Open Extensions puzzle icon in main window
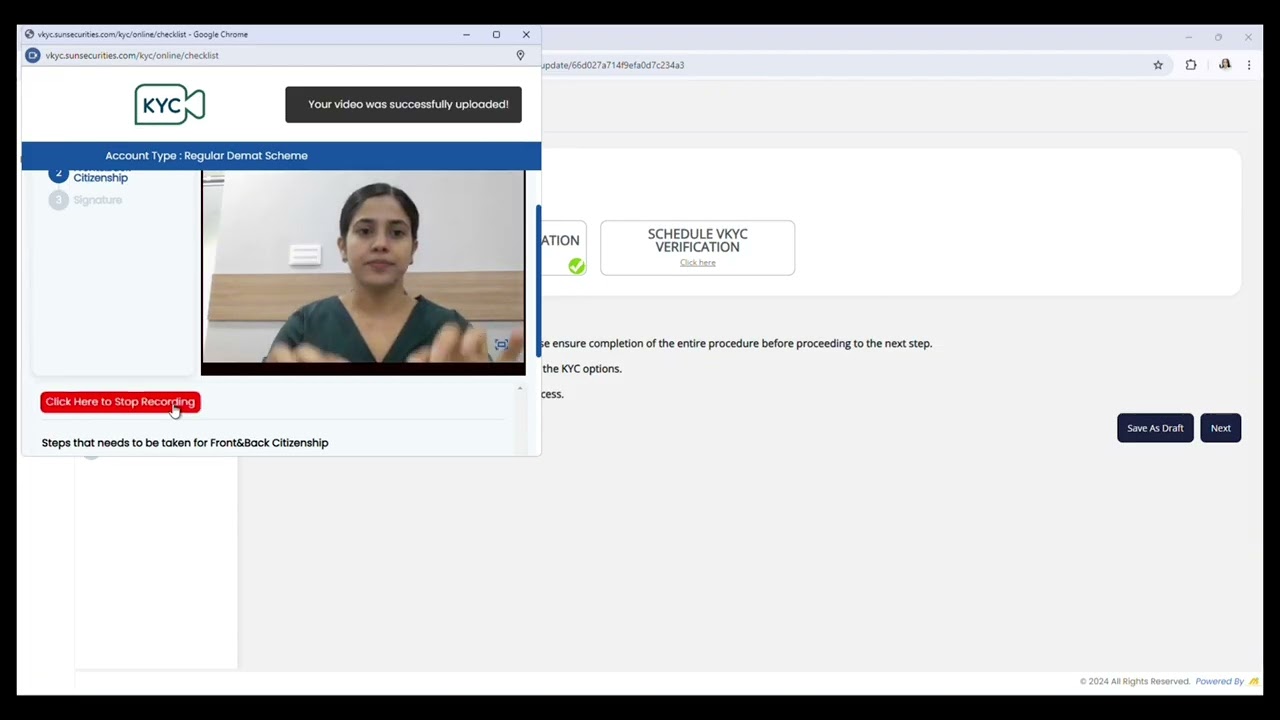Screen dimensions: 1280x720 click(1190, 65)
